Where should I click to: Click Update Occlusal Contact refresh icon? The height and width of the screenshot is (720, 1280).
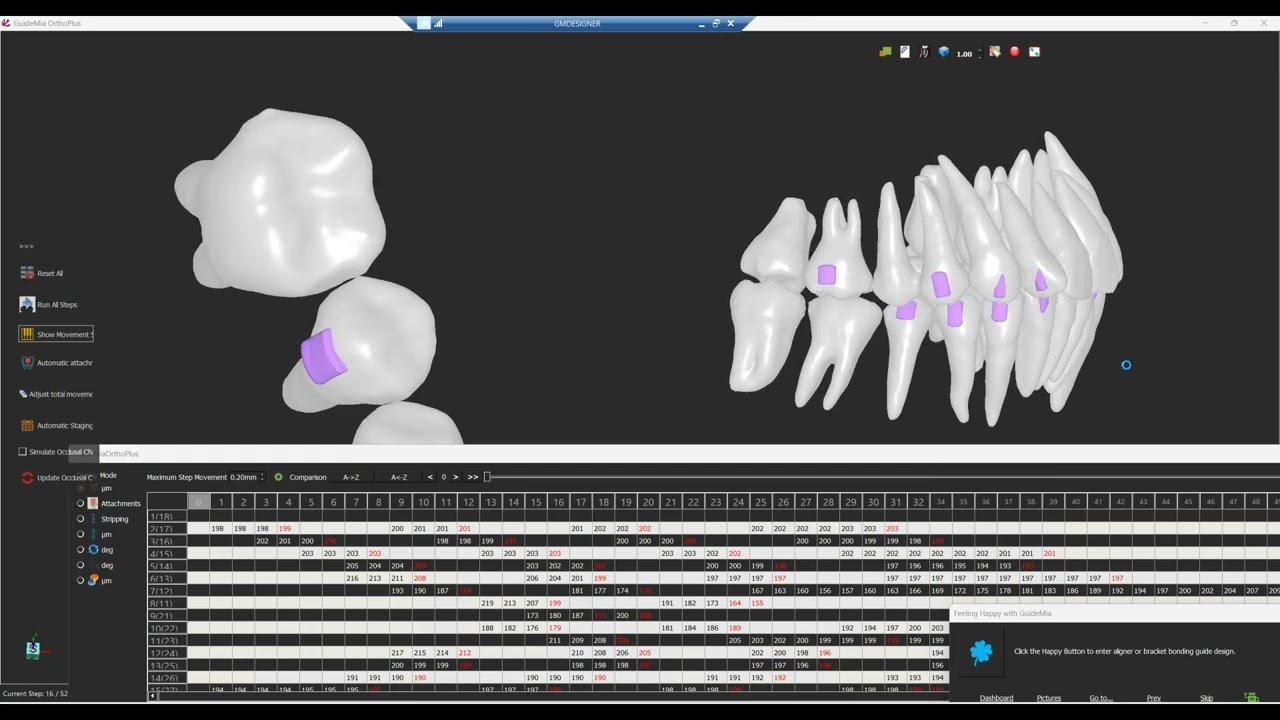[27, 478]
